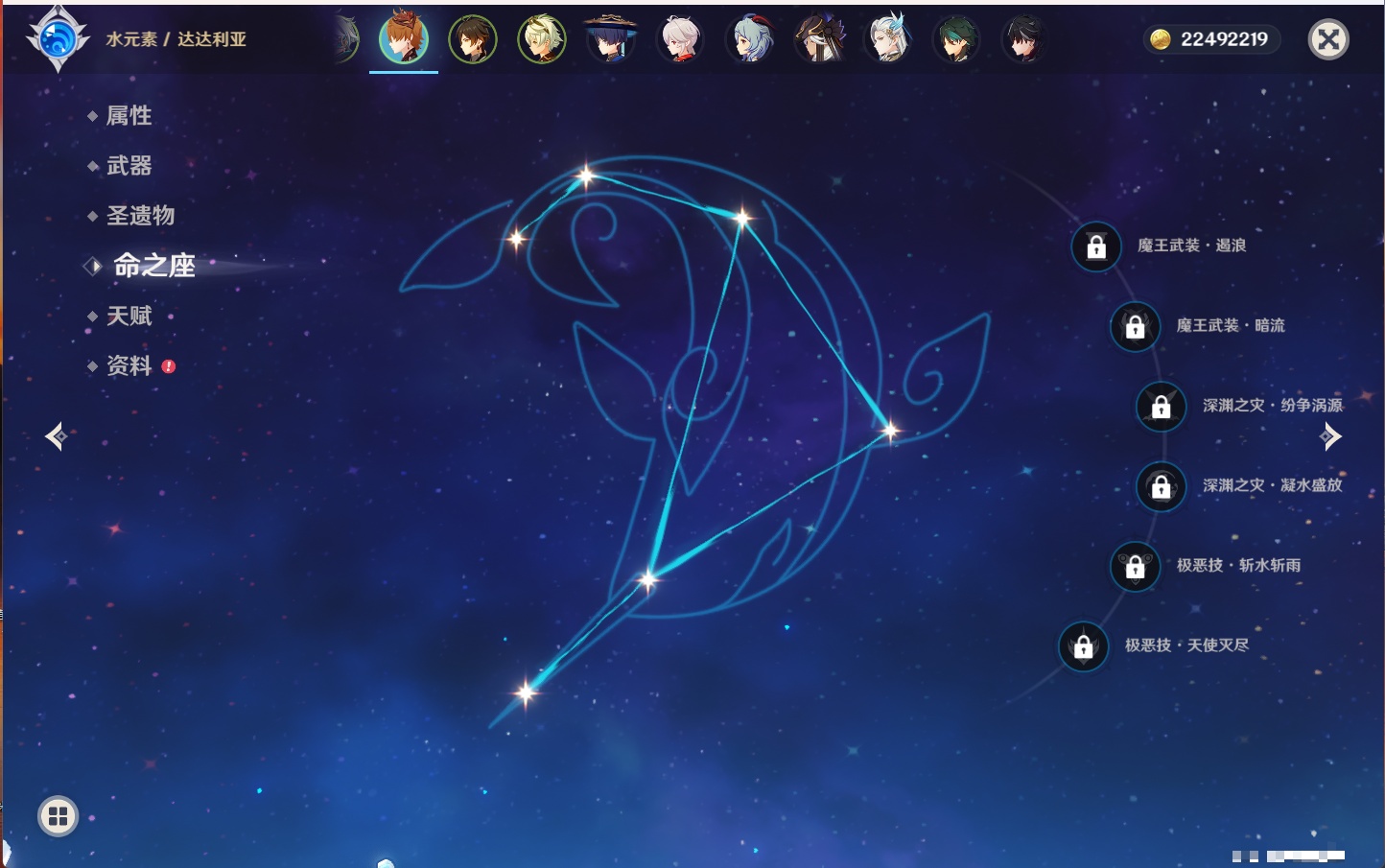Click the 极恶技·斩水斩雨 label
1385x868 pixels.
pos(1238,565)
